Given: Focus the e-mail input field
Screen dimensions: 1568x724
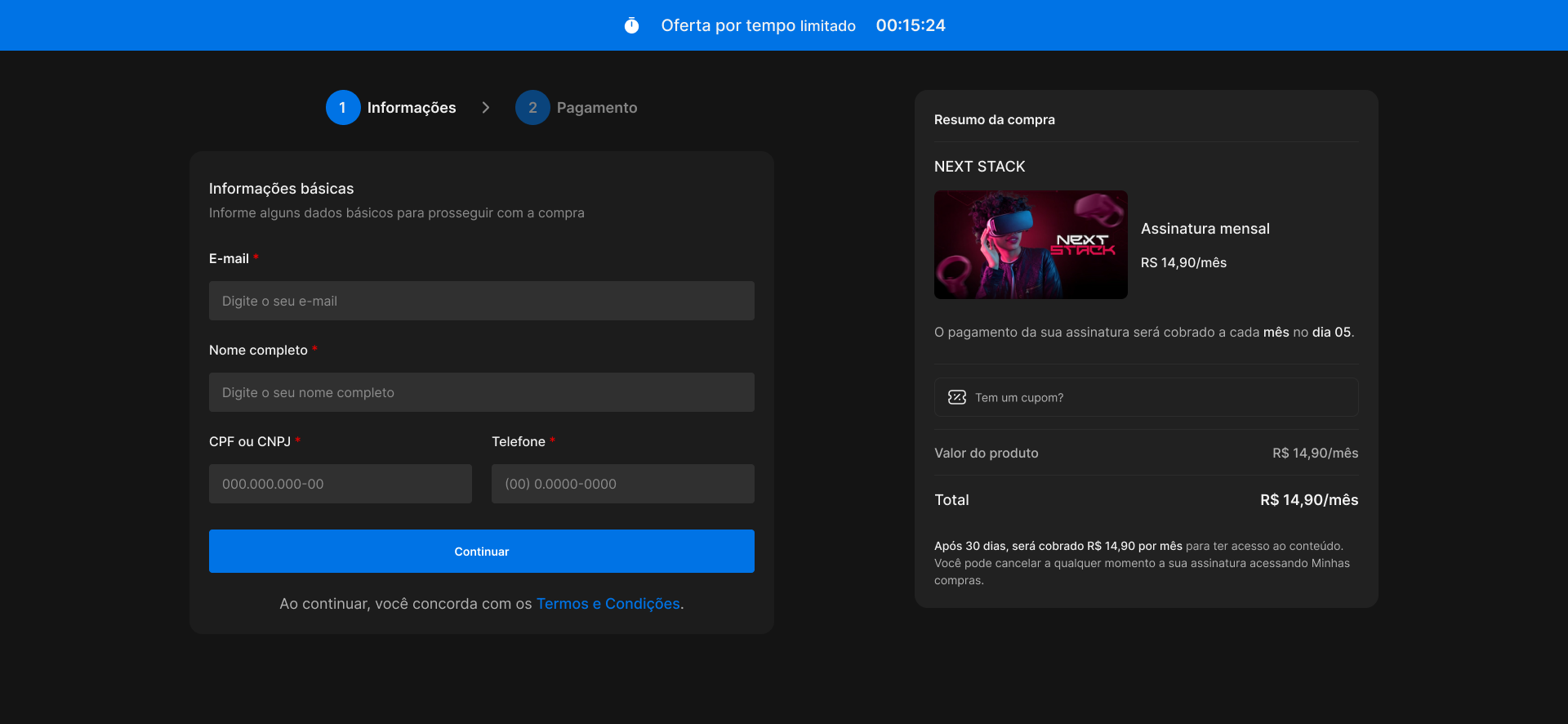Looking at the screenshot, I should [482, 301].
